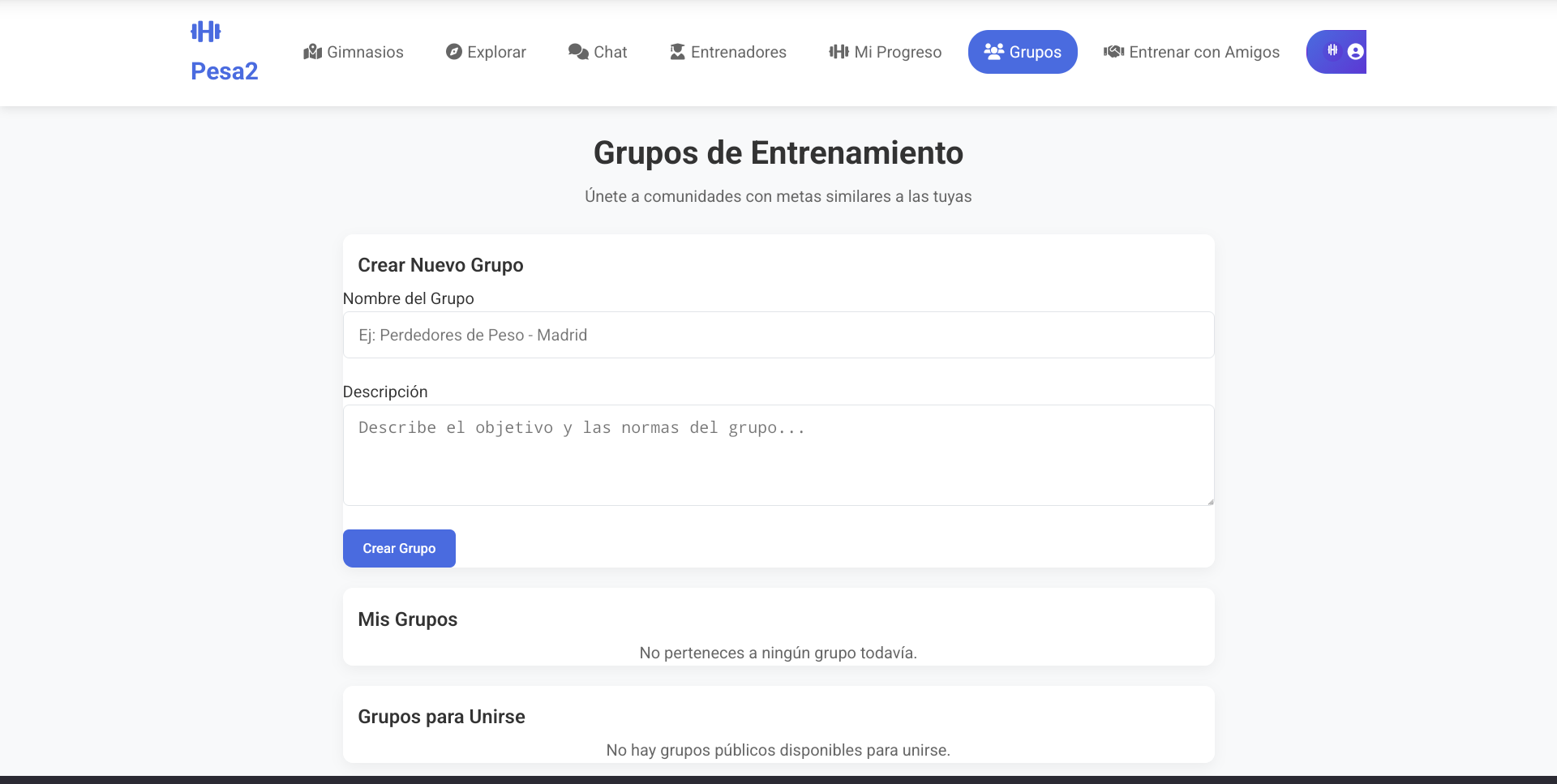This screenshot has height=784, width=1557.
Task: Click the dumbbell logo icon above Pesa2
Action: click(x=206, y=32)
